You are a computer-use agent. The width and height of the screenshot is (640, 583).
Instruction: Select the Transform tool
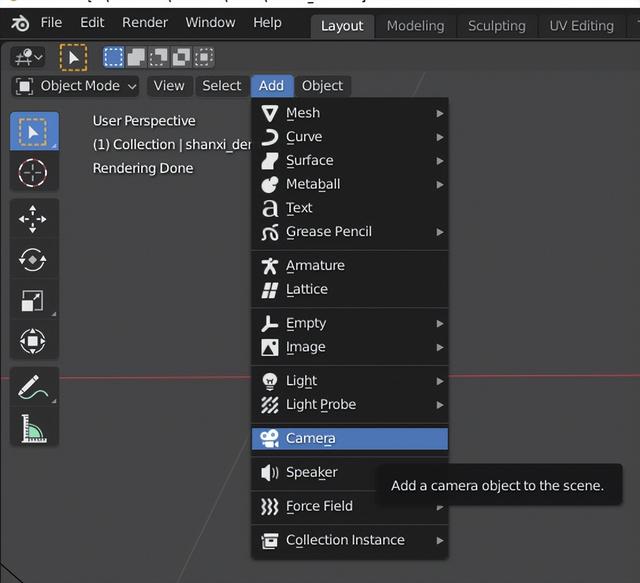33,342
